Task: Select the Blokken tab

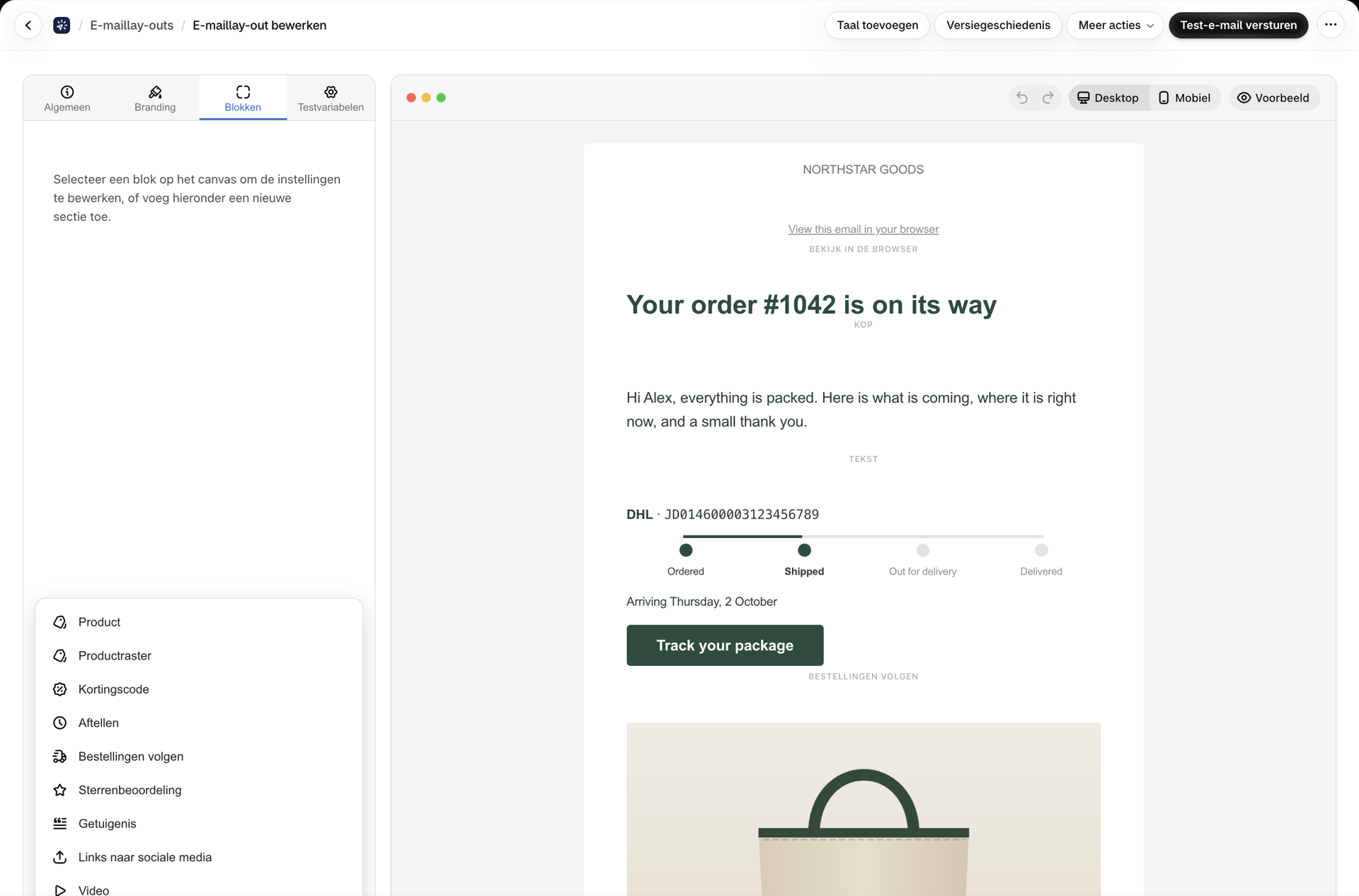Action: point(243,98)
